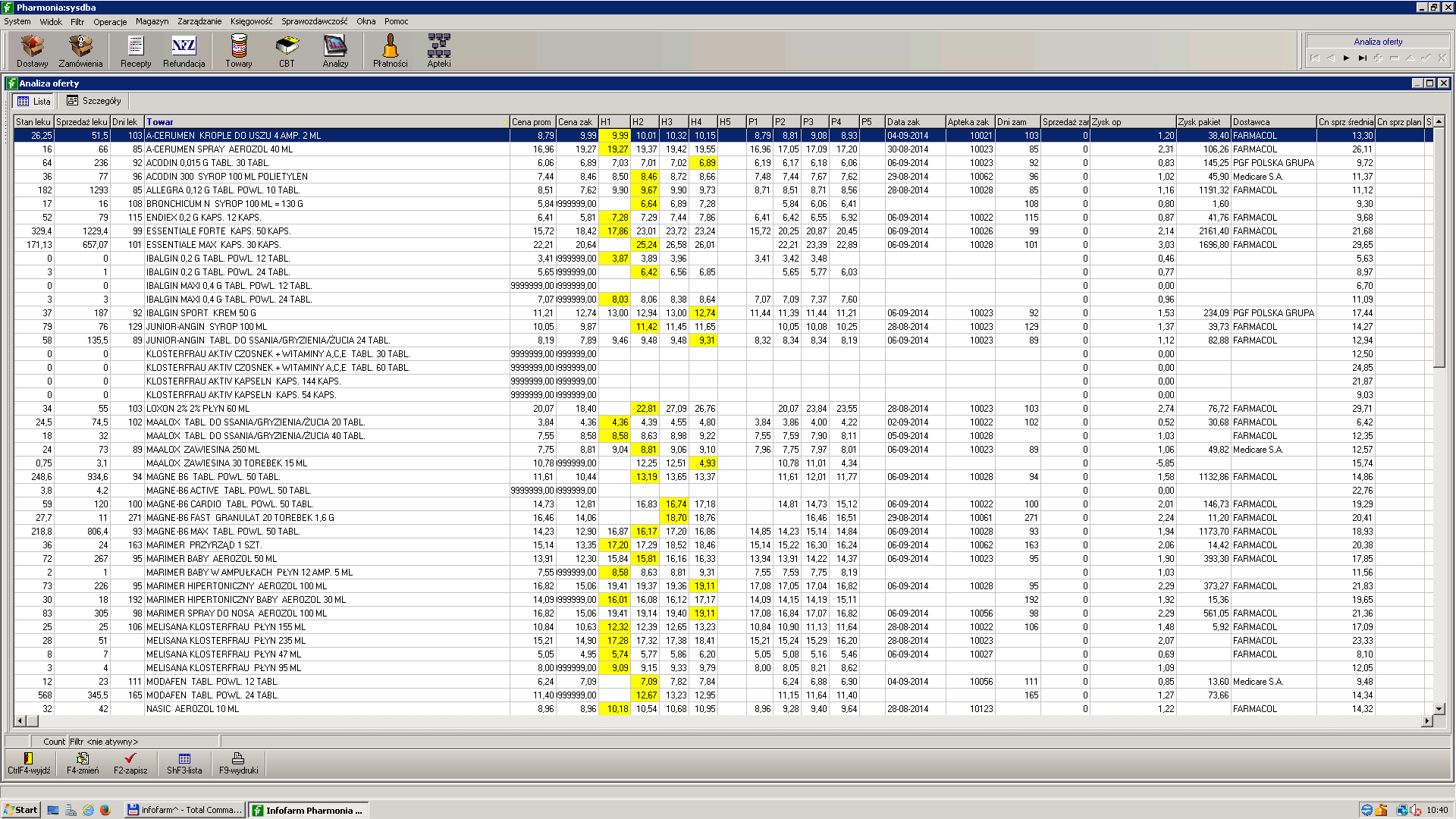The height and width of the screenshot is (819, 1456).
Task: Go to next record navigator arrow
Action: [1346, 58]
